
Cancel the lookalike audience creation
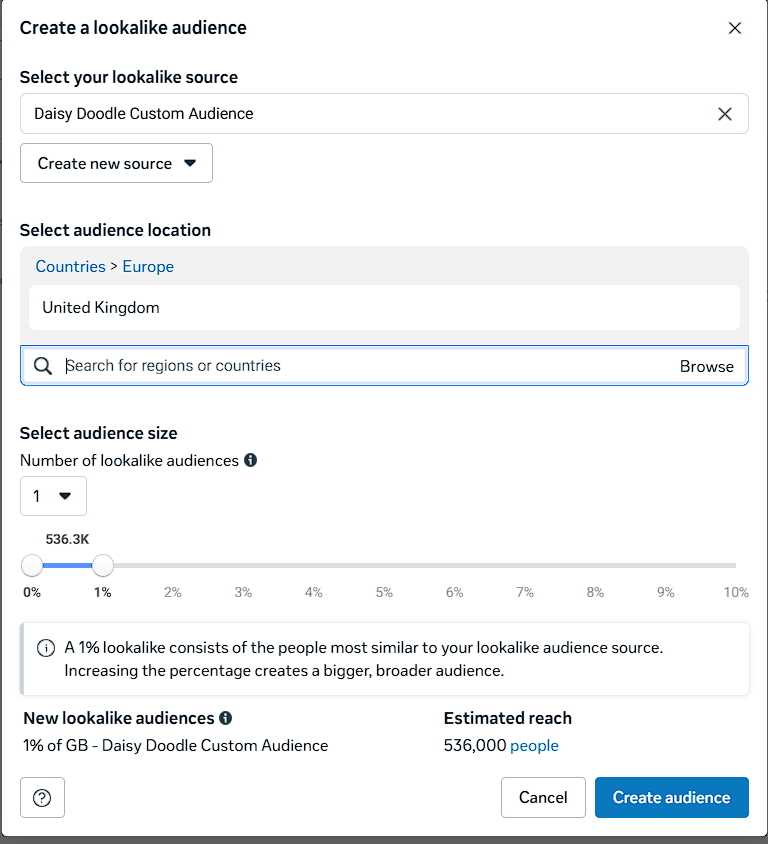[543, 798]
